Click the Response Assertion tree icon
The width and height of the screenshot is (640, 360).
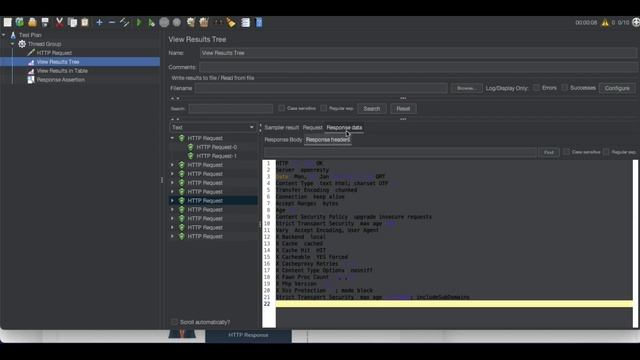pos(31,80)
